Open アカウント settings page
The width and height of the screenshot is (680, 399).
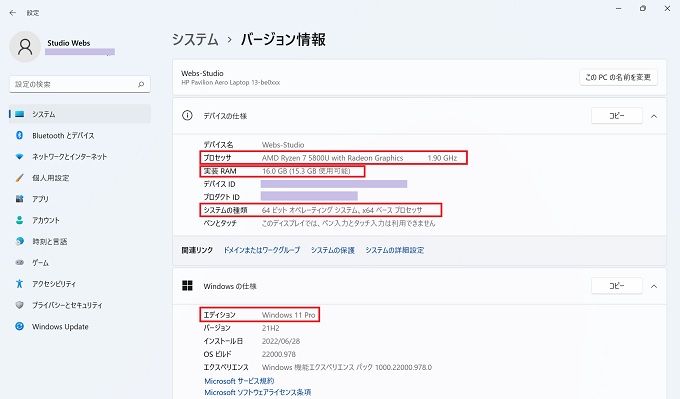[x=80, y=220]
